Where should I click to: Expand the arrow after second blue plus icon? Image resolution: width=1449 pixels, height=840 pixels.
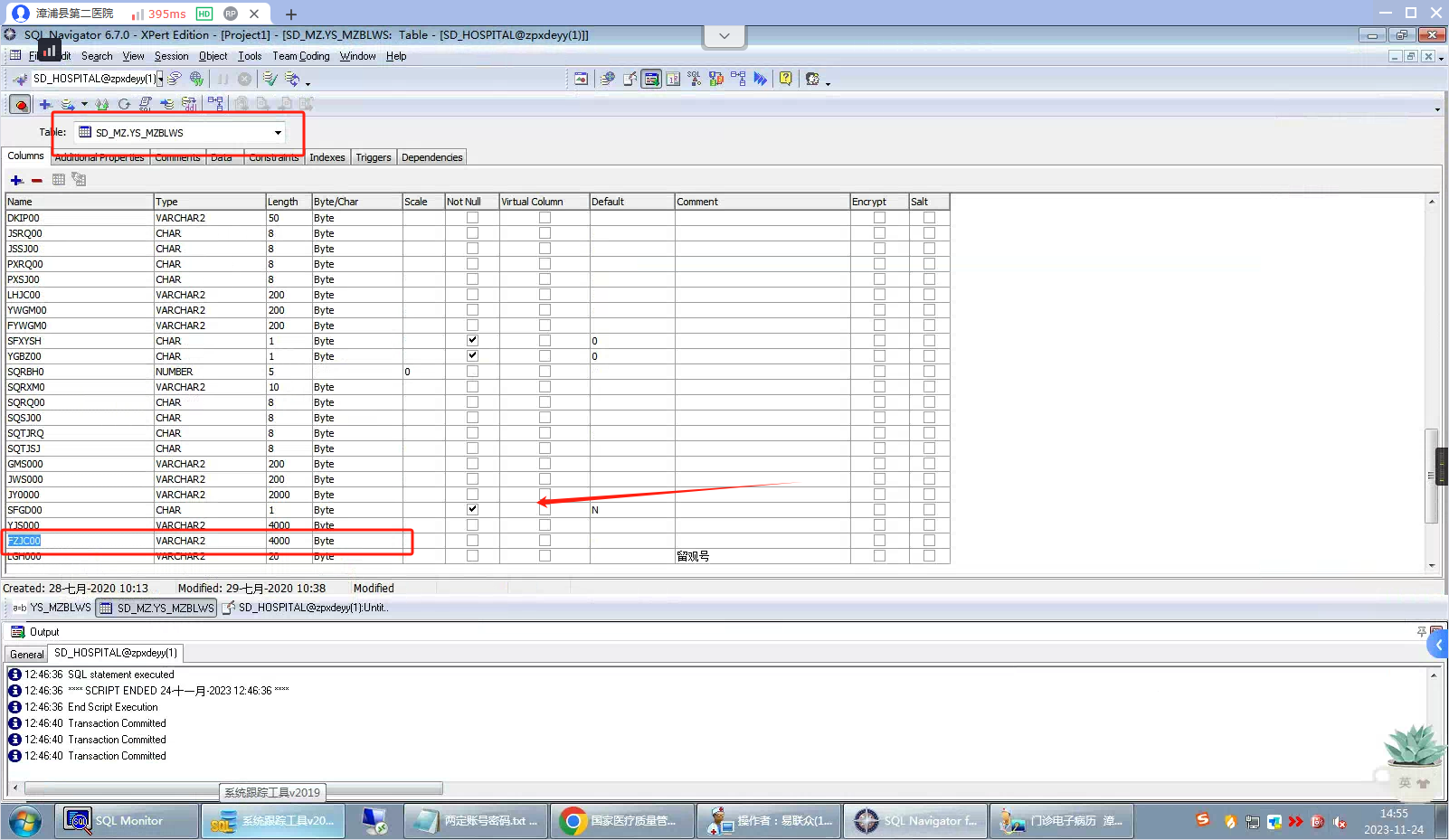click(84, 104)
